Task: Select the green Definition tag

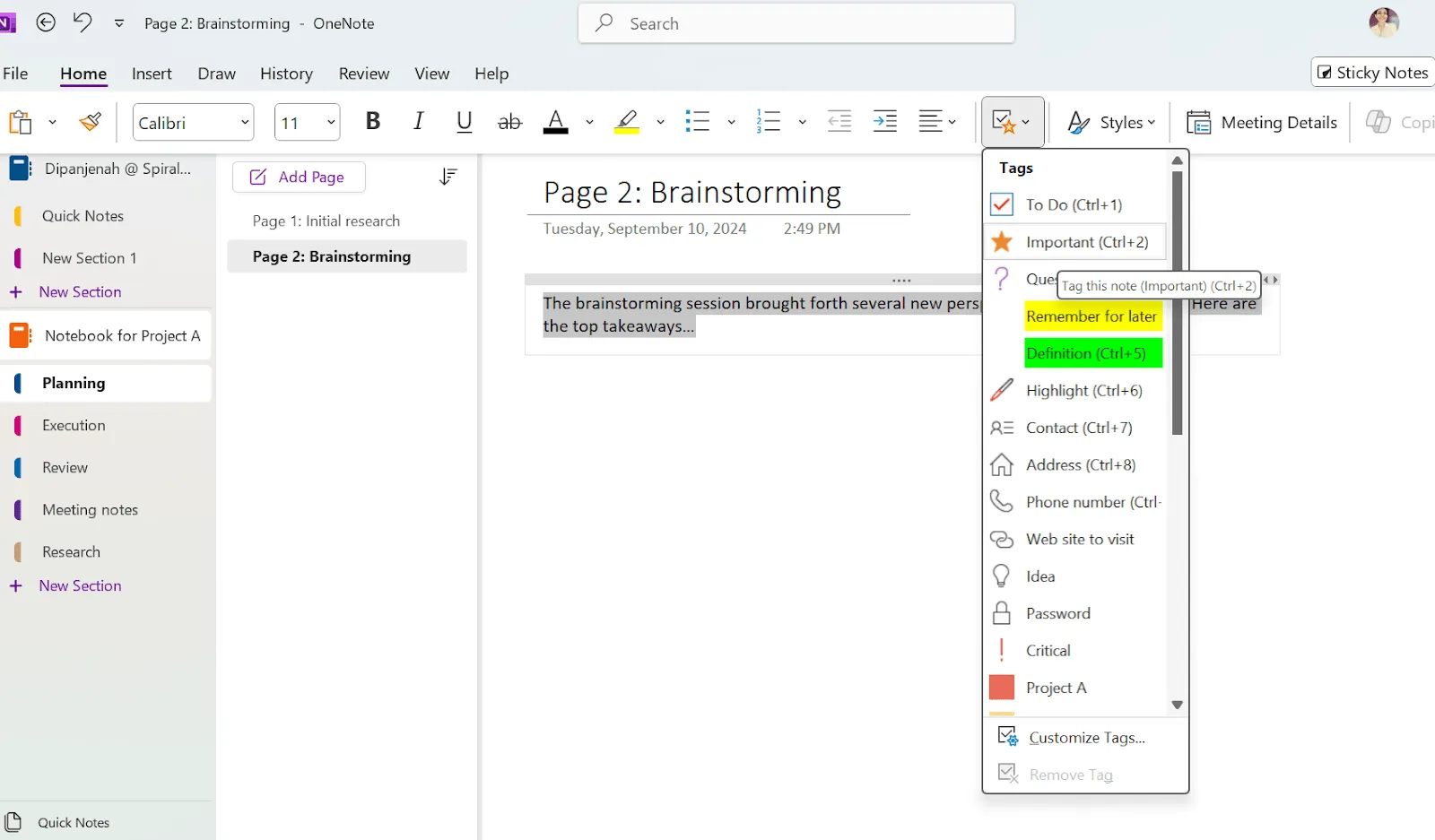Action: point(1092,353)
